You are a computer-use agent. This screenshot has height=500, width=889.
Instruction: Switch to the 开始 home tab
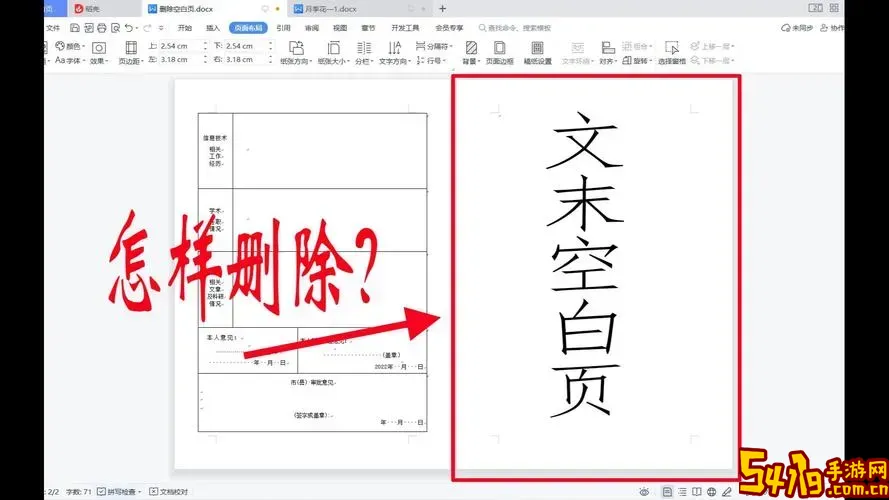[x=185, y=28]
